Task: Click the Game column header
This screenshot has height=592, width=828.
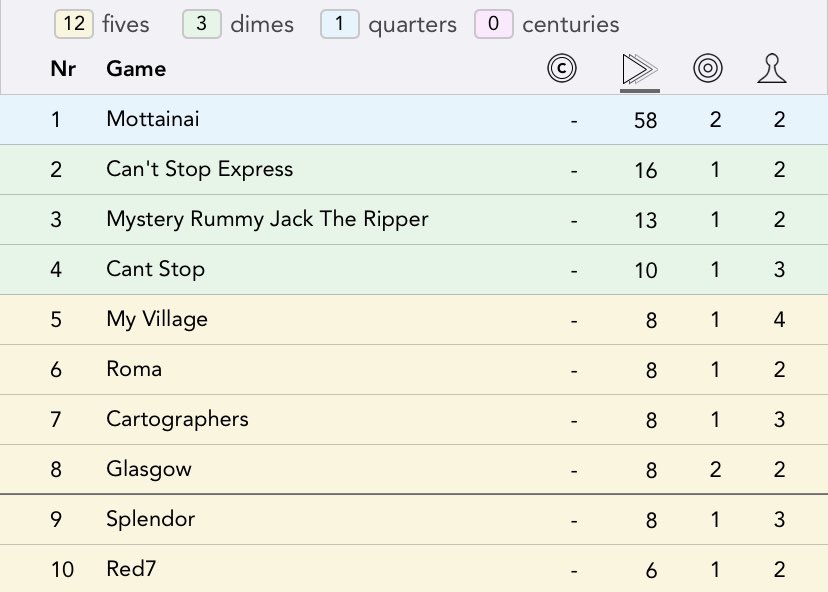Action: [136, 69]
